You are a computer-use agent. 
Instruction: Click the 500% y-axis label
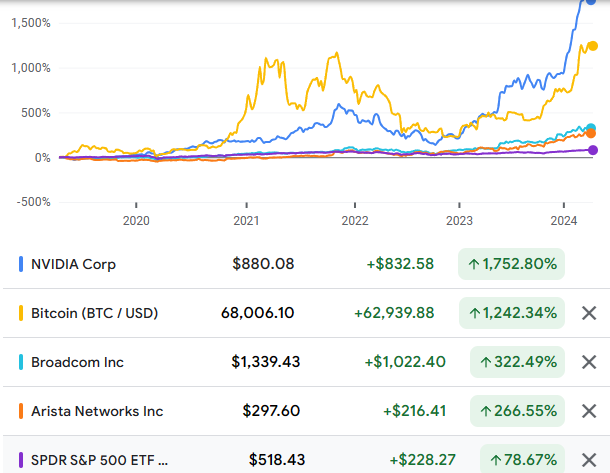pyautogui.click(x=36, y=113)
